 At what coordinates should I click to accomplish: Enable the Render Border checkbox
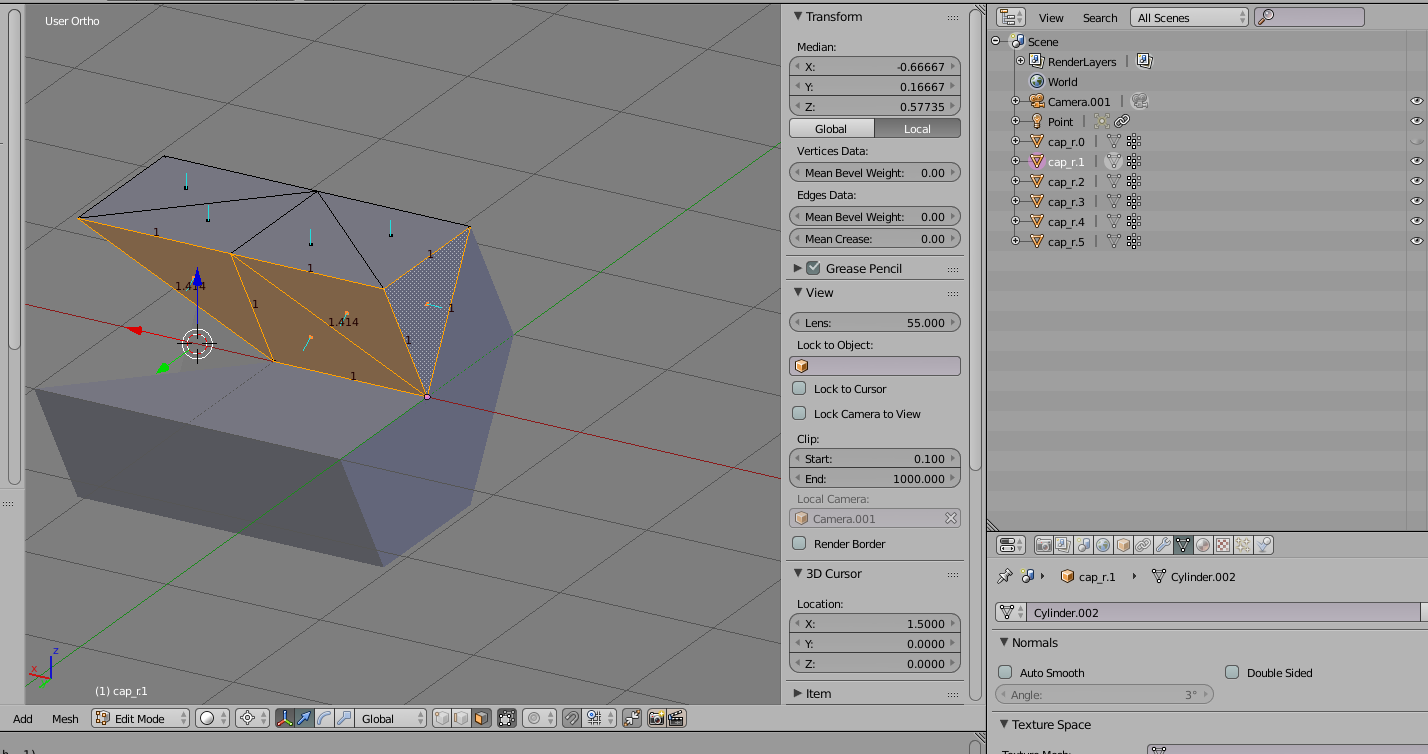click(799, 543)
